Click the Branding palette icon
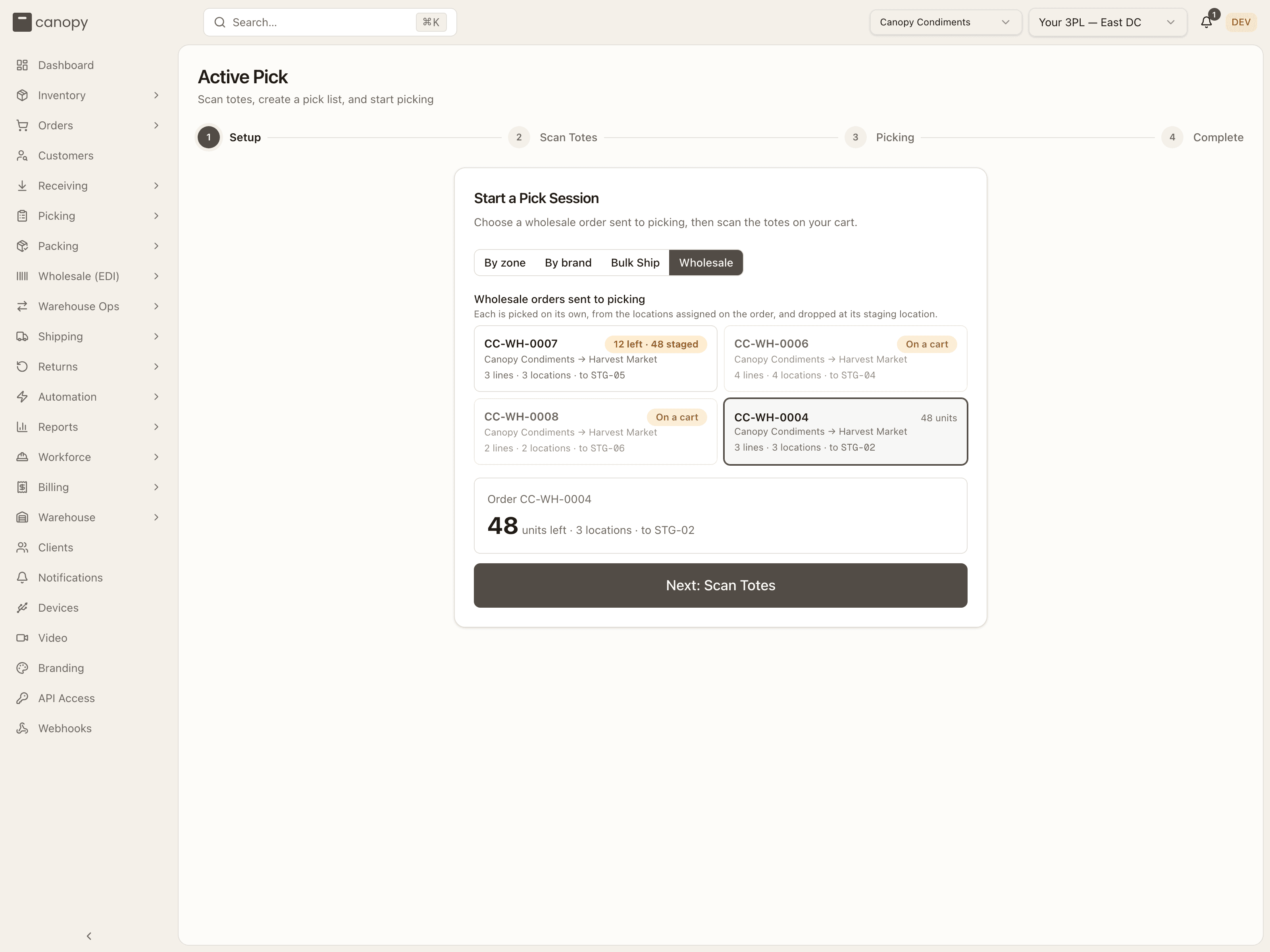Viewport: 1270px width, 952px height. pyautogui.click(x=22, y=668)
